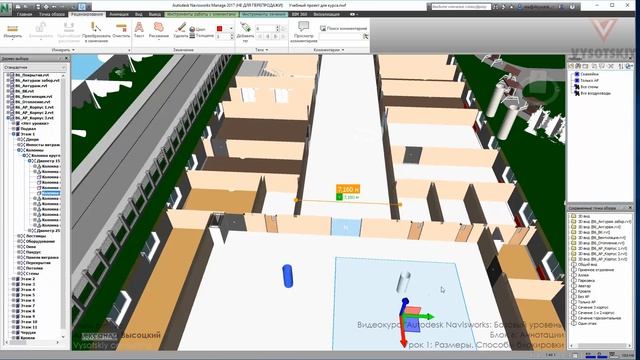Screen dimensions: 640x360
Task: Open the Navisworks application menu button
Action: click(6, 8)
